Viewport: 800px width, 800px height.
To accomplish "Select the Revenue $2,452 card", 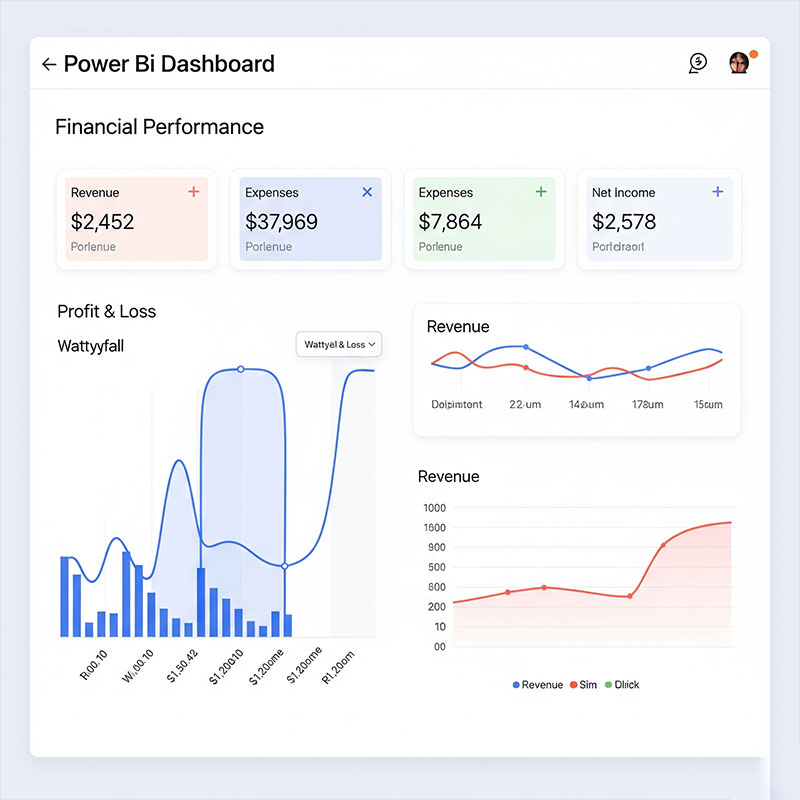I will [x=136, y=220].
